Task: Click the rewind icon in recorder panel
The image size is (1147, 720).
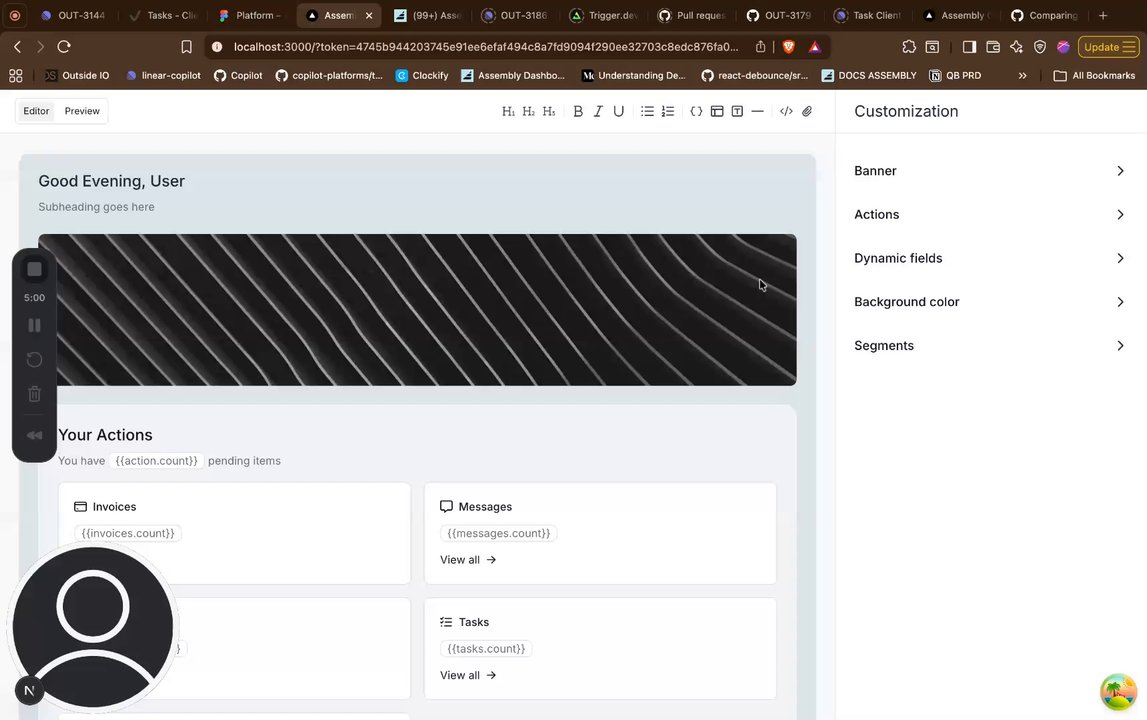Action: (34, 435)
